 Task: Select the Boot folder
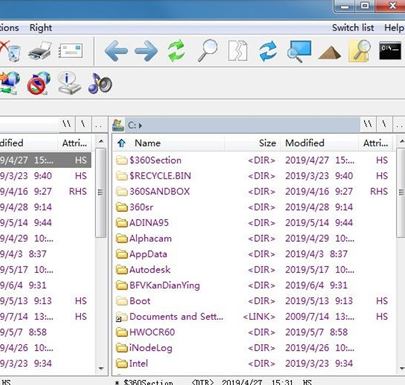[140, 301]
